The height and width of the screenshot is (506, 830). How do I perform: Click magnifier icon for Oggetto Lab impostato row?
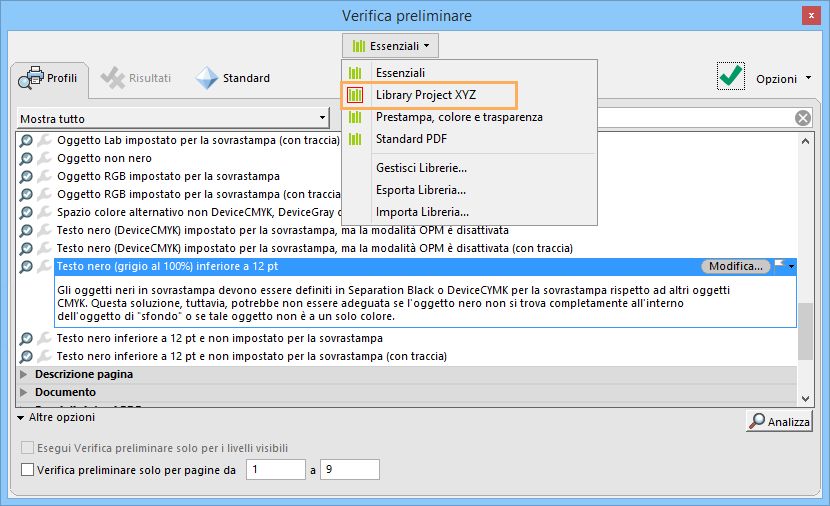(26, 141)
